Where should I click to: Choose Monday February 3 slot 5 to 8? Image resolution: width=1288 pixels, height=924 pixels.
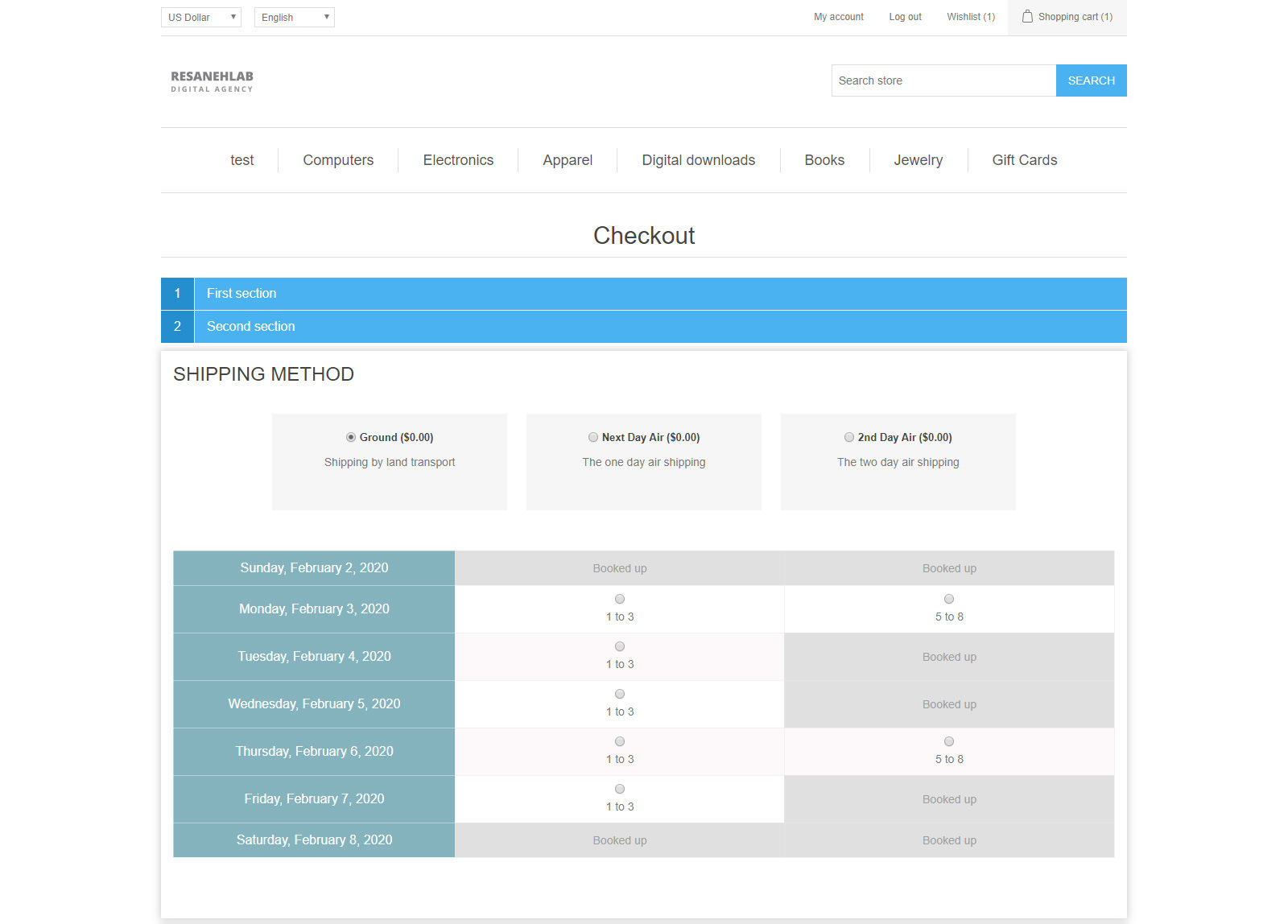tap(949, 599)
